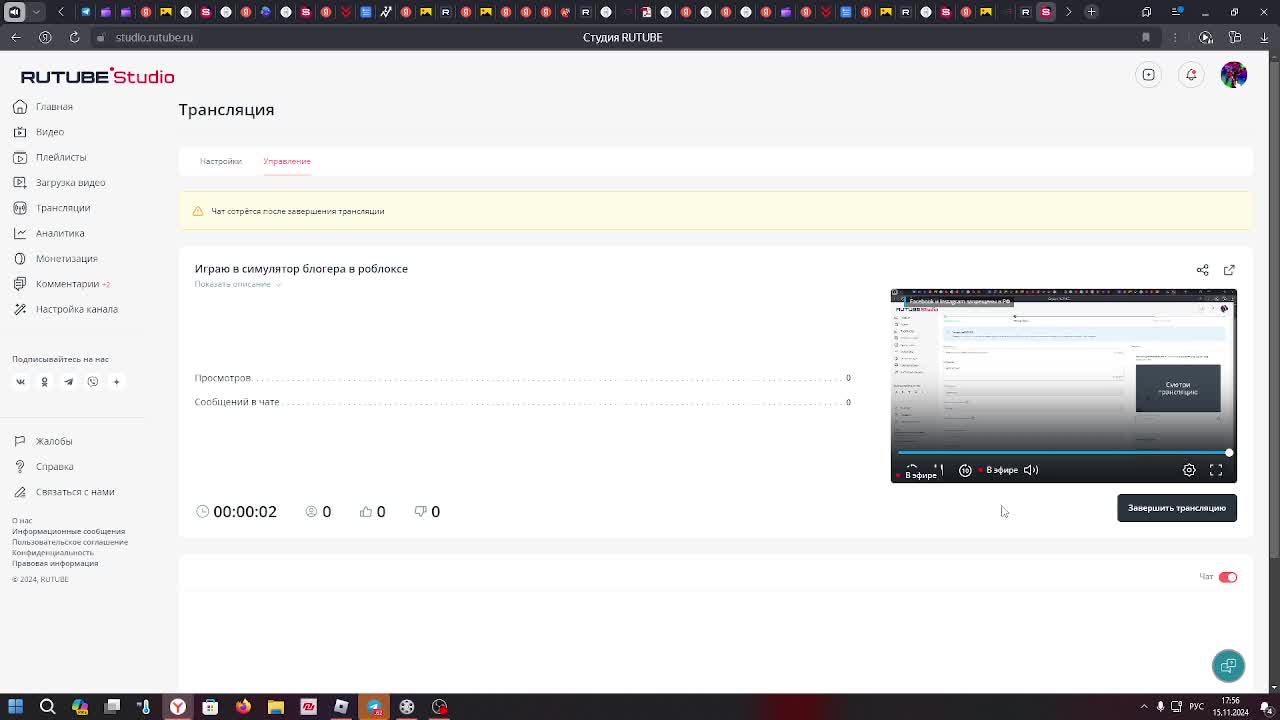
Task: Click the Telegram social icon
Action: (x=68, y=381)
